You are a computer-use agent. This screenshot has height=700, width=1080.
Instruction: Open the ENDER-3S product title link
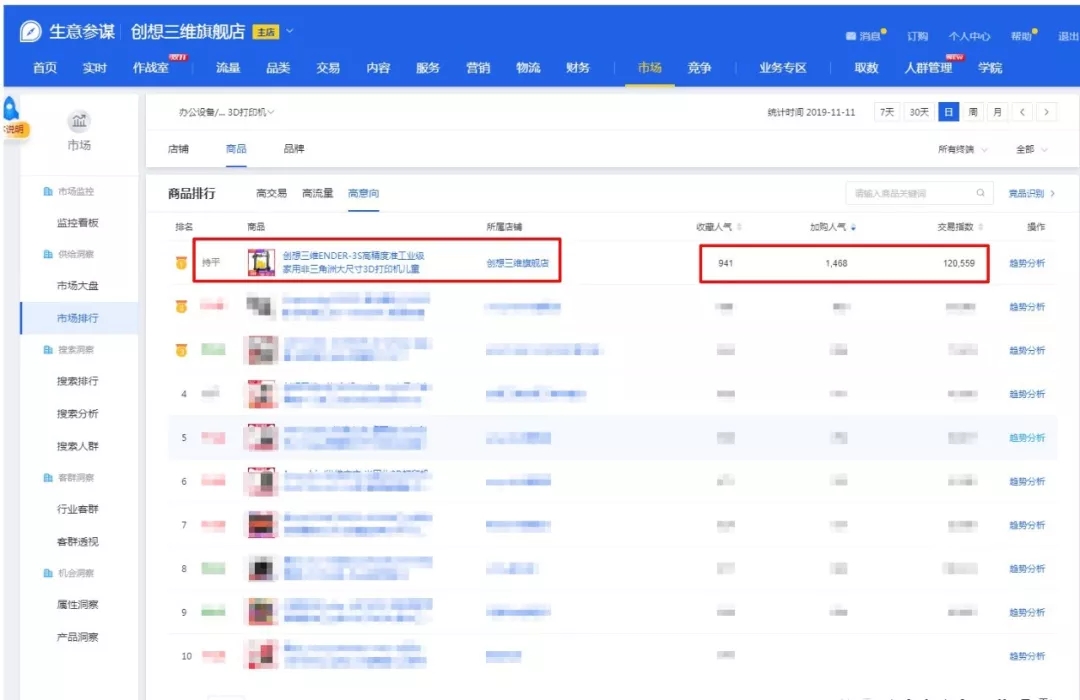[353, 262]
